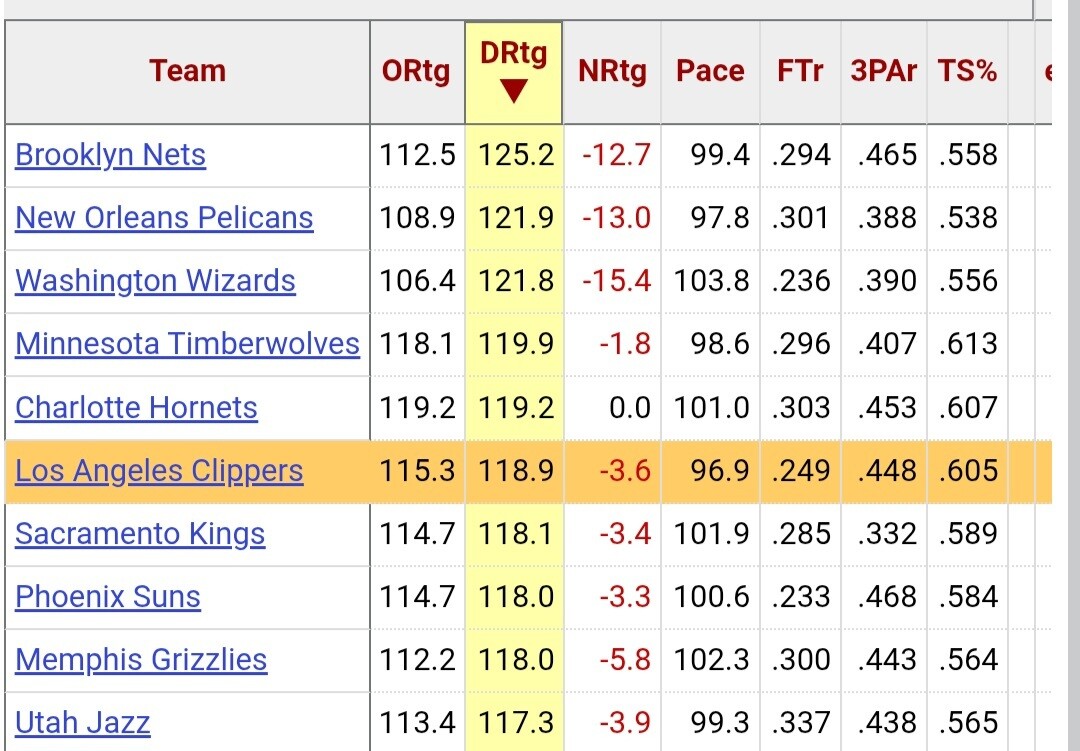Sort by NRtg column header
The image size is (1080, 751).
point(612,72)
